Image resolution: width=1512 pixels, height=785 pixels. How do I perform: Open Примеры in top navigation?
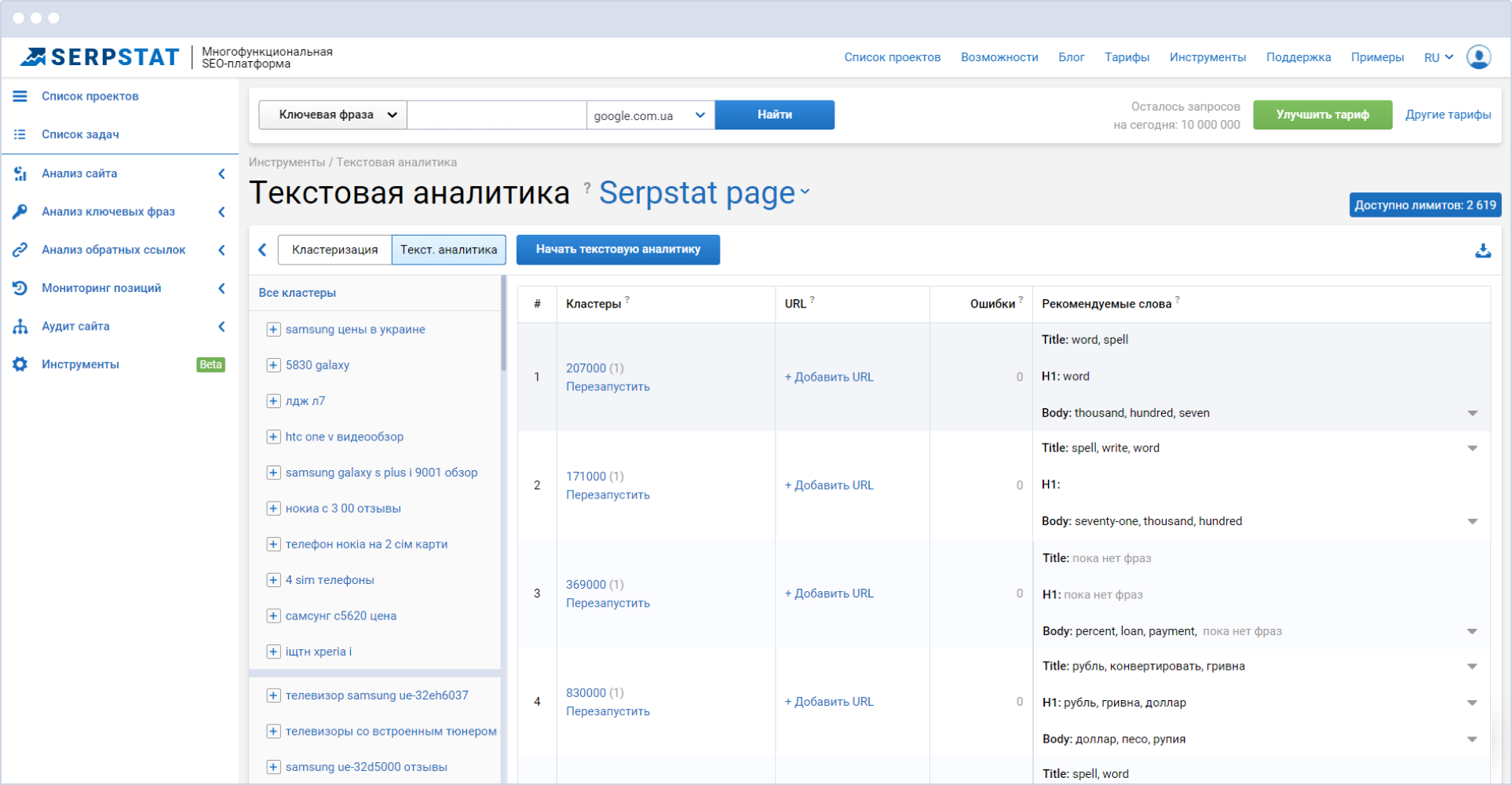tap(1377, 57)
